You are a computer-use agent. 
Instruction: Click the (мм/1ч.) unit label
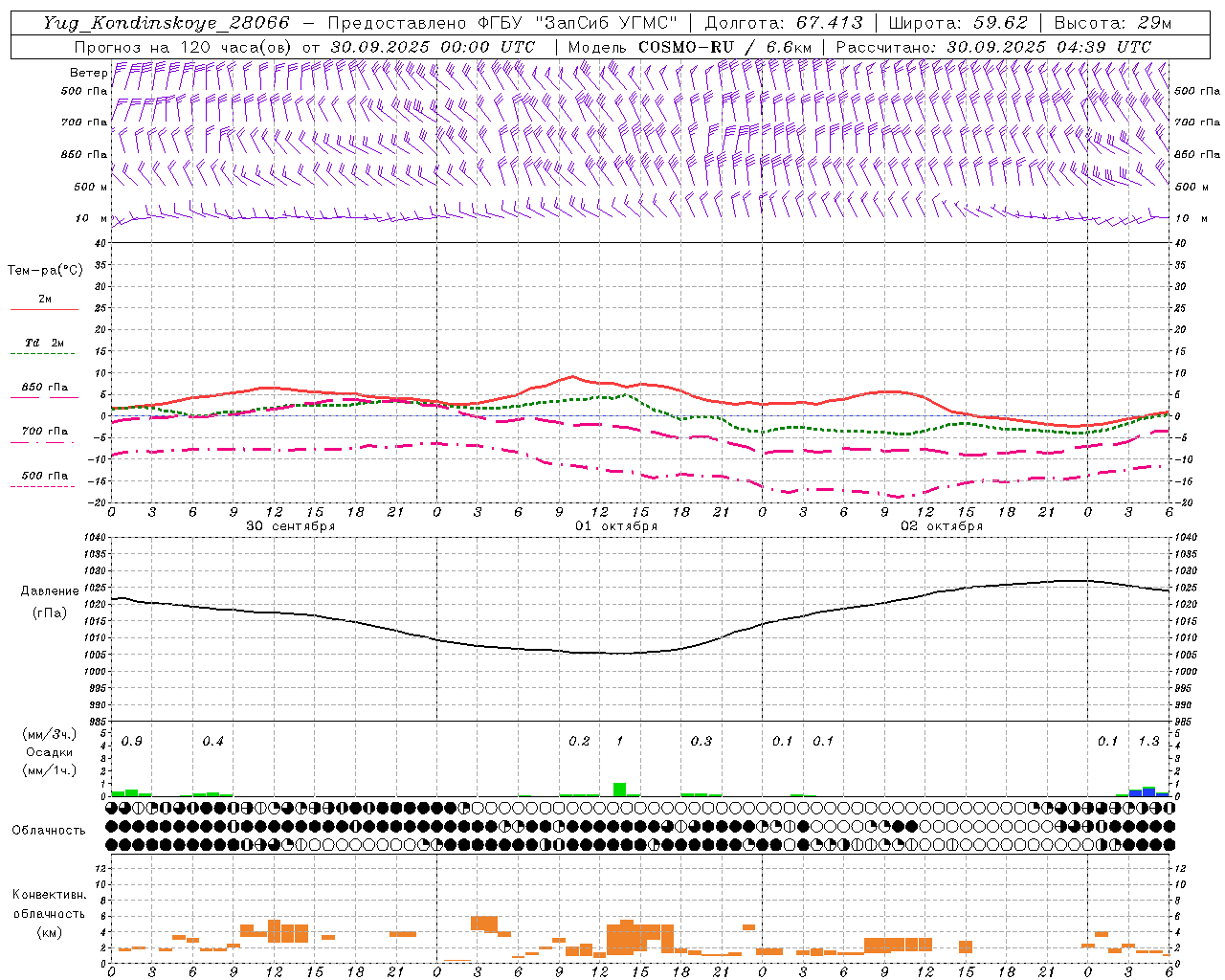coord(49,770)
